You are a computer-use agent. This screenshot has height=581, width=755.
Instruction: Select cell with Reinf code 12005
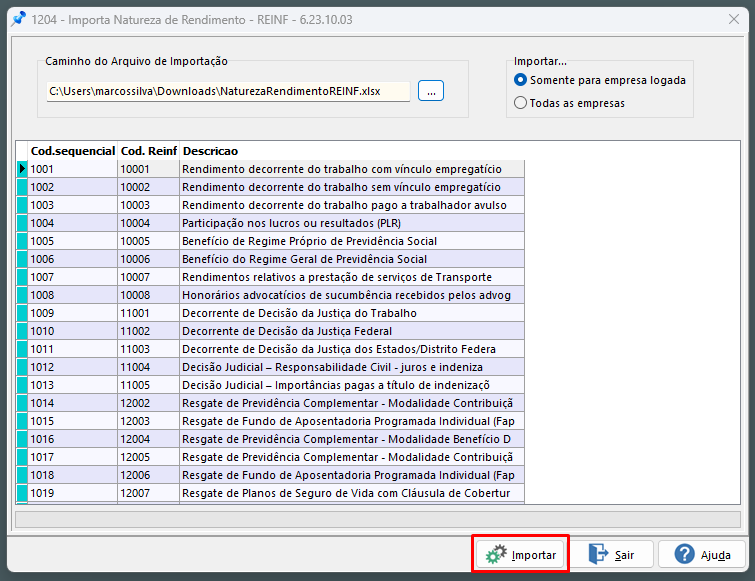point(148,457)
